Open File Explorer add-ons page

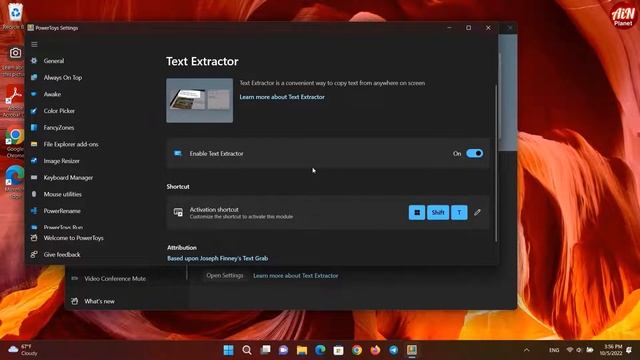71,144
